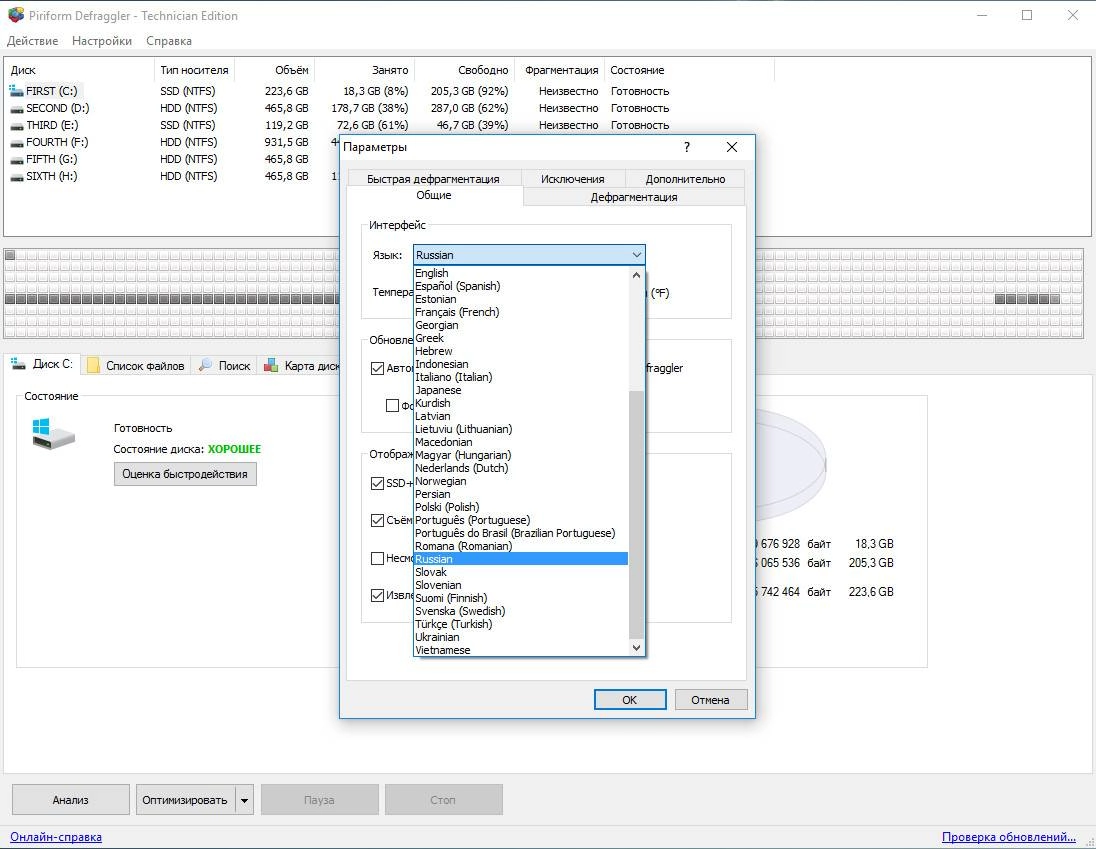Toggle the Авто update checkbox

[377, 368]
